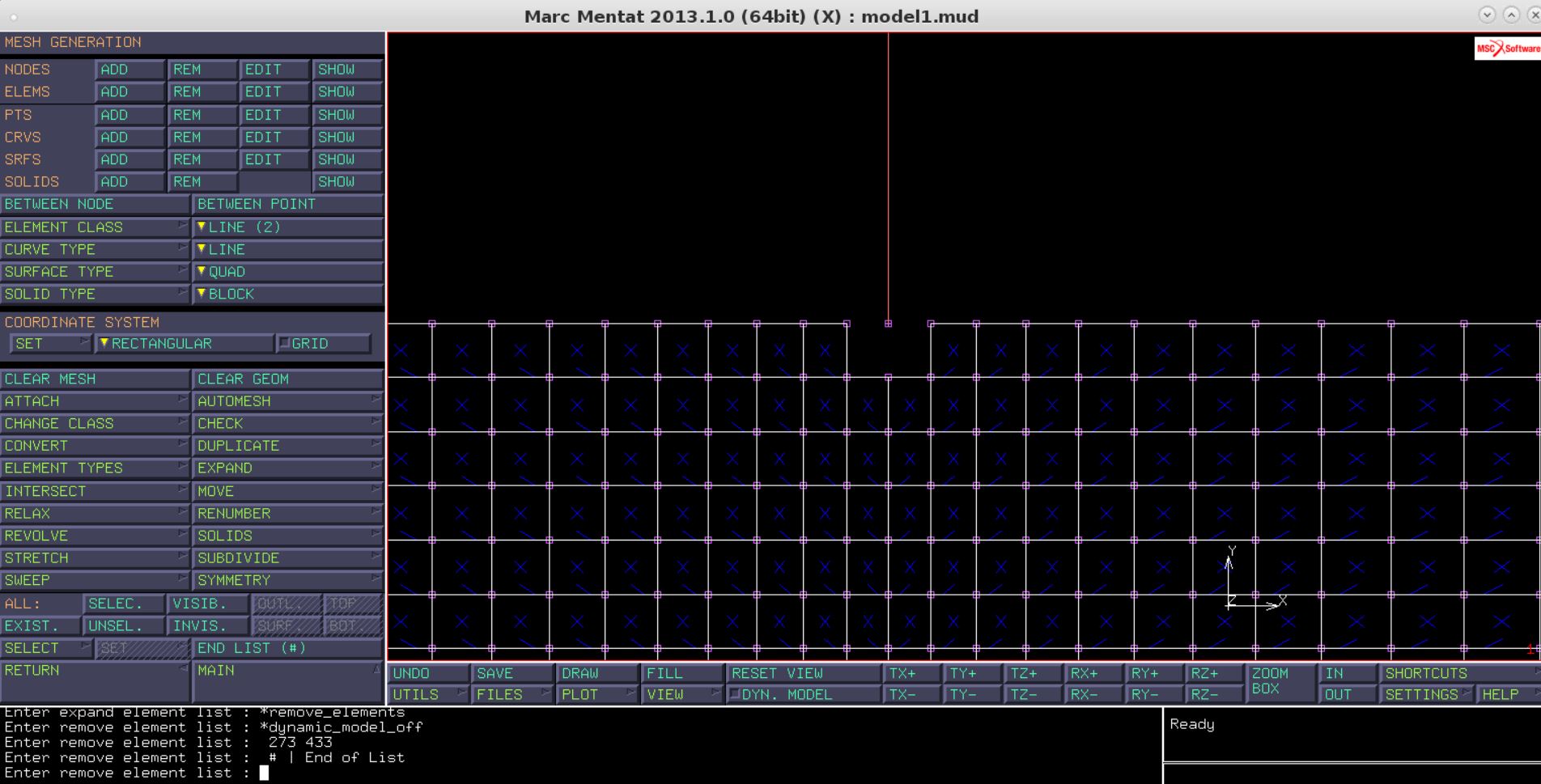Click UNSEL. button
Image resolution: width=1541 pixels, height=784 pixels.
click(123, 626)
